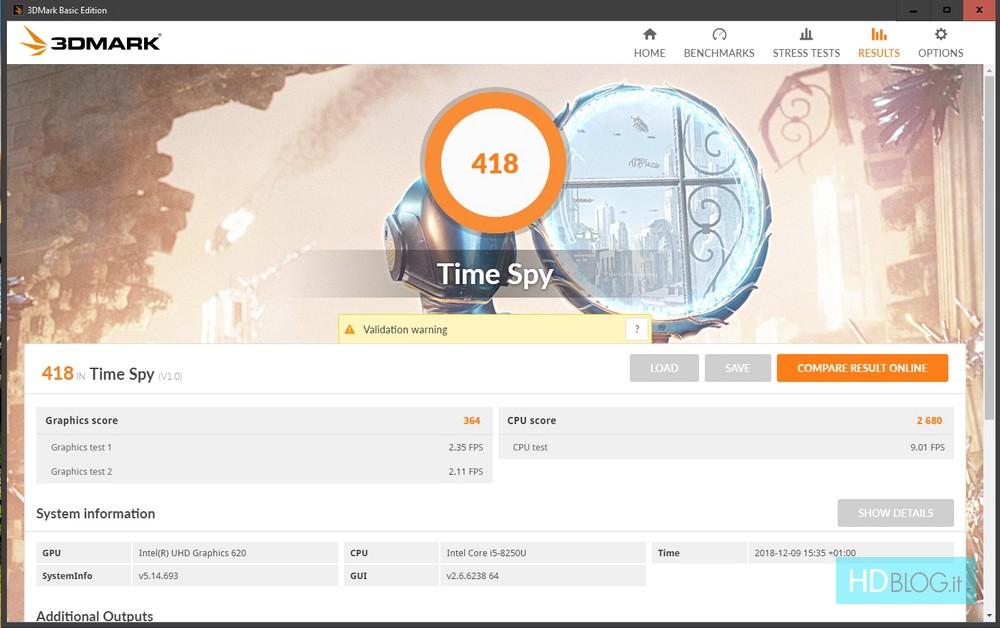
Task: Close the 3DMark window
Action: (x=980, y=10)
